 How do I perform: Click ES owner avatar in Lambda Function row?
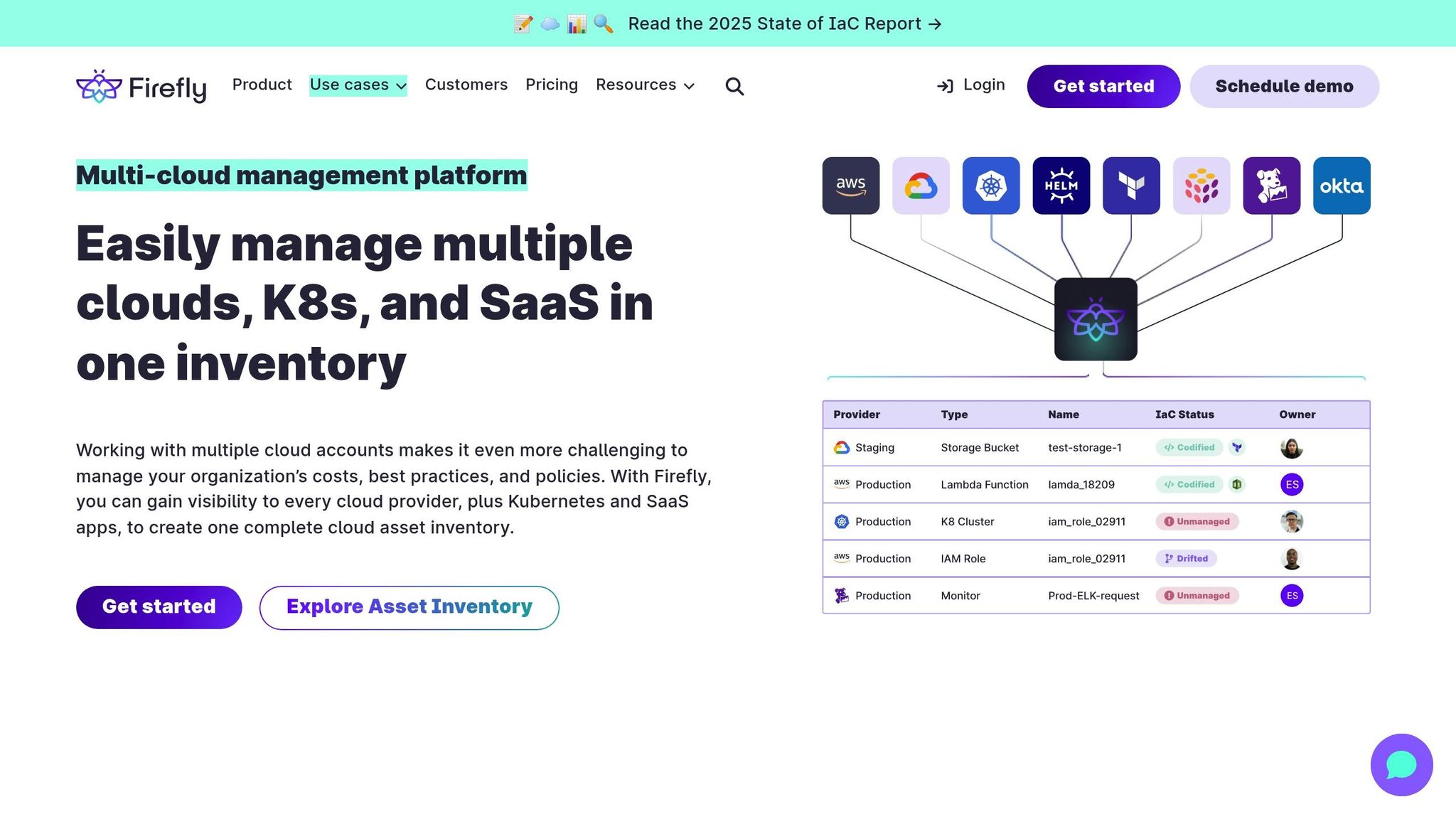(1292, 485)
